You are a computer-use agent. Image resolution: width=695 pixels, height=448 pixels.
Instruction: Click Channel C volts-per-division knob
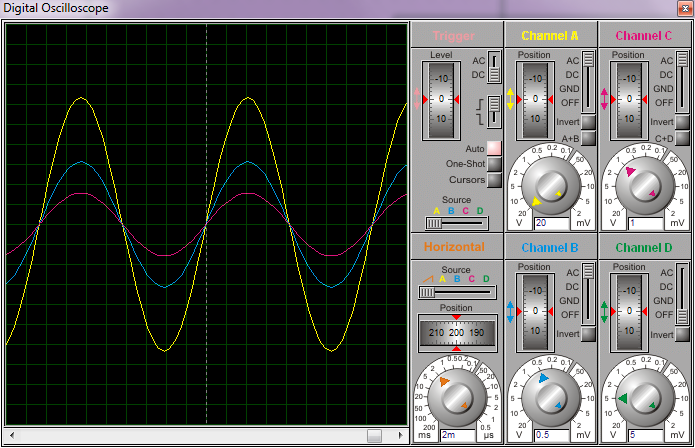point(645,185)
